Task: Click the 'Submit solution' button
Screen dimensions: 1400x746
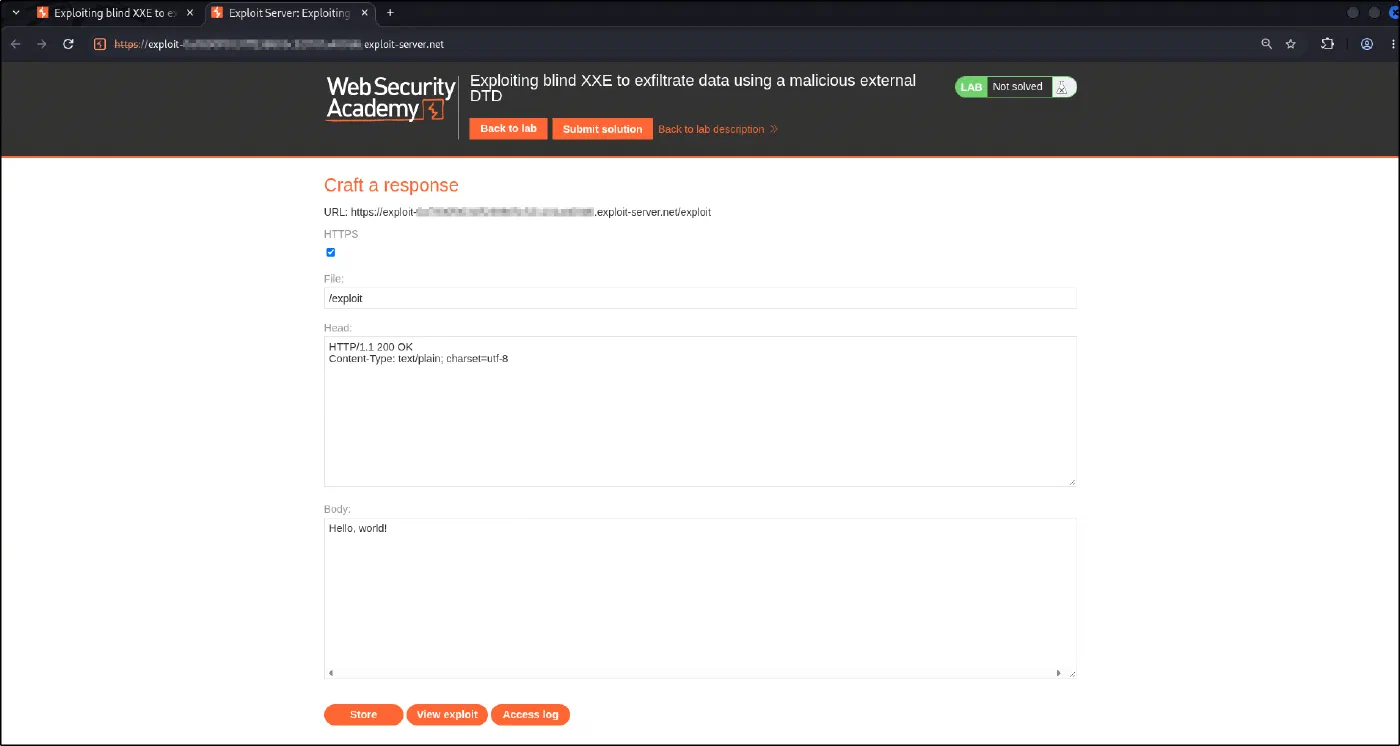Action: tap(602, 129)
